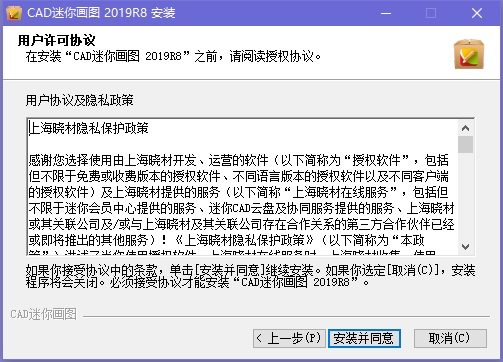Click the scrollbar track below the thumb
The width and height of the screenshot is (503, 362).
465,196
